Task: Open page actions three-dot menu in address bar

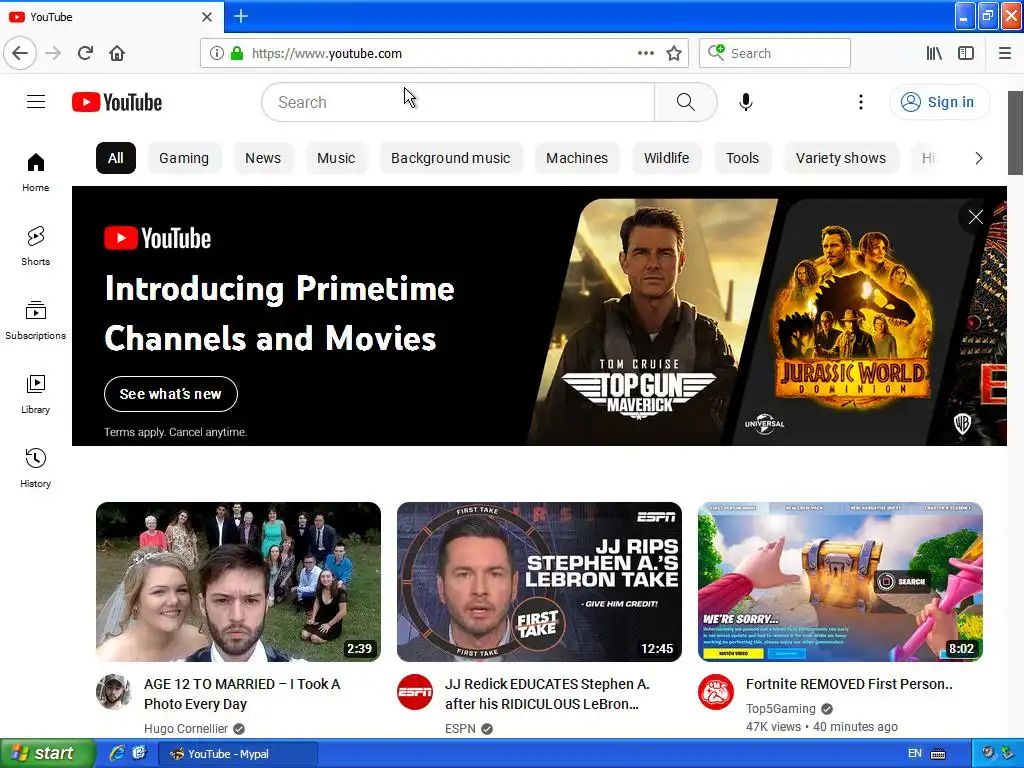Action: point(645,53)
